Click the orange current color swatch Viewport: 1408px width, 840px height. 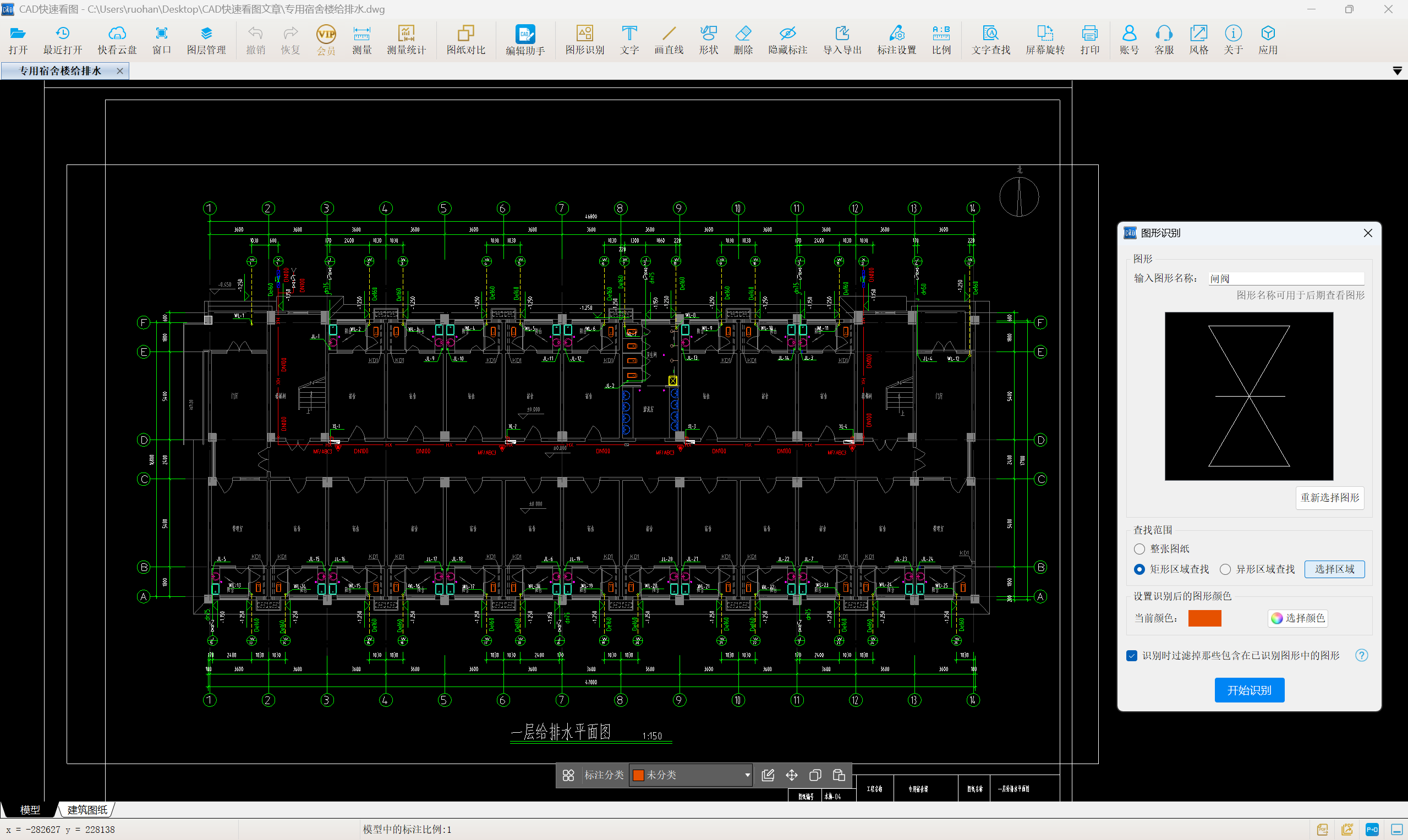tap(1204, 618)
